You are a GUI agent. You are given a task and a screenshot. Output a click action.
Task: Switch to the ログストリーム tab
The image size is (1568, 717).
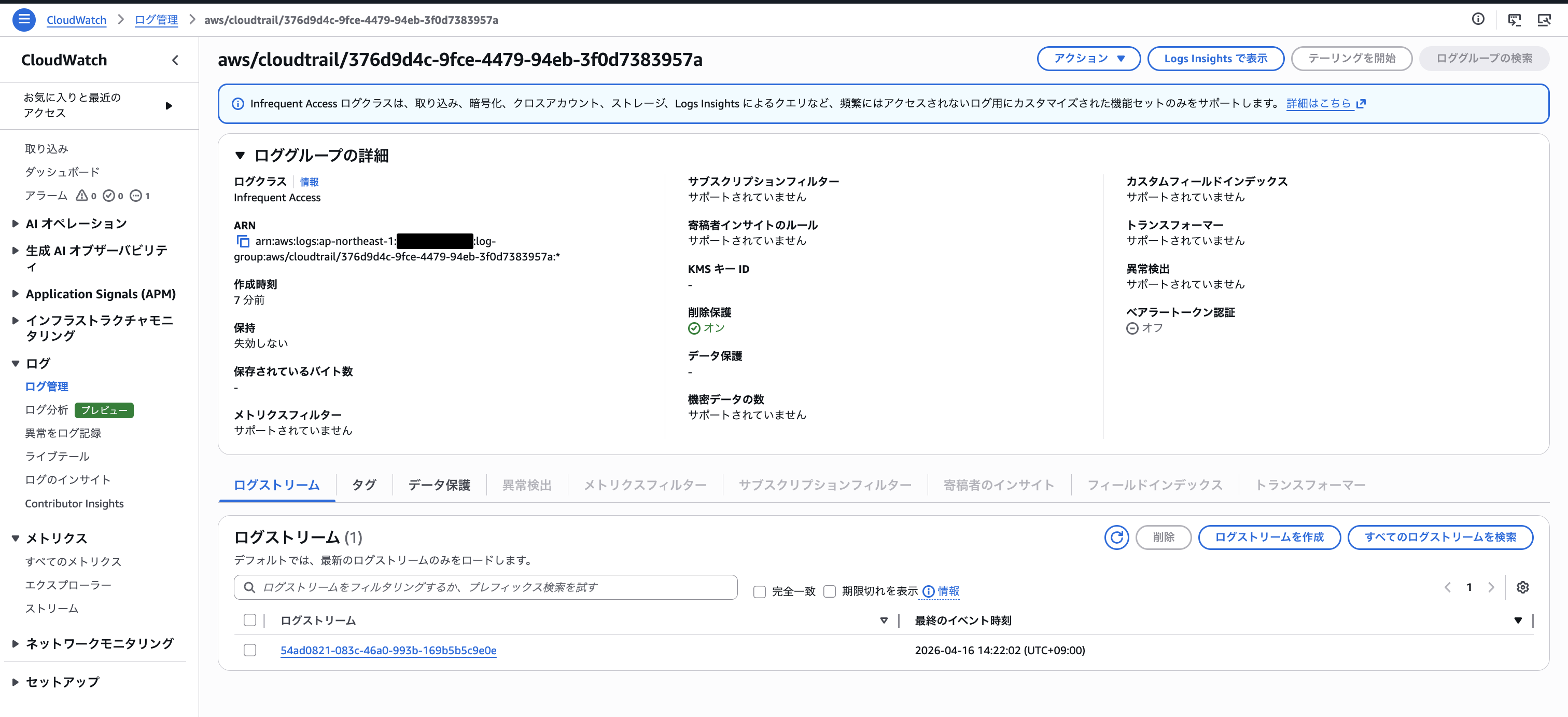[x=276, y=485]
